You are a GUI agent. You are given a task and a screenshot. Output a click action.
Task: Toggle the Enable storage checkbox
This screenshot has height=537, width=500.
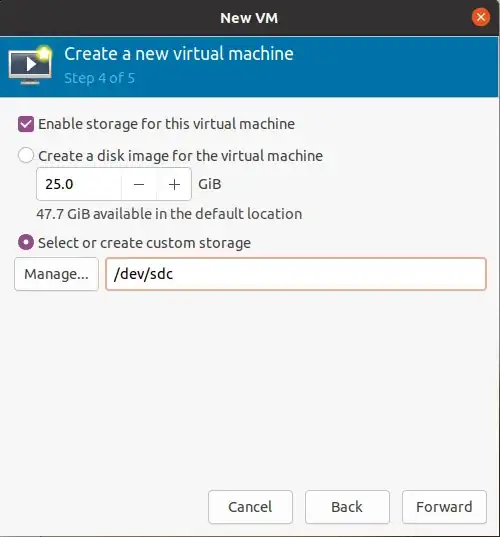[x=26, y=124]
